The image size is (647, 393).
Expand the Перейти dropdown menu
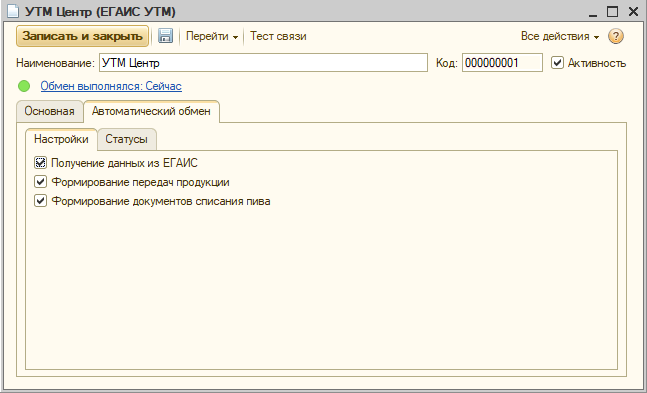pyautogui.click(x=212, y=36)
